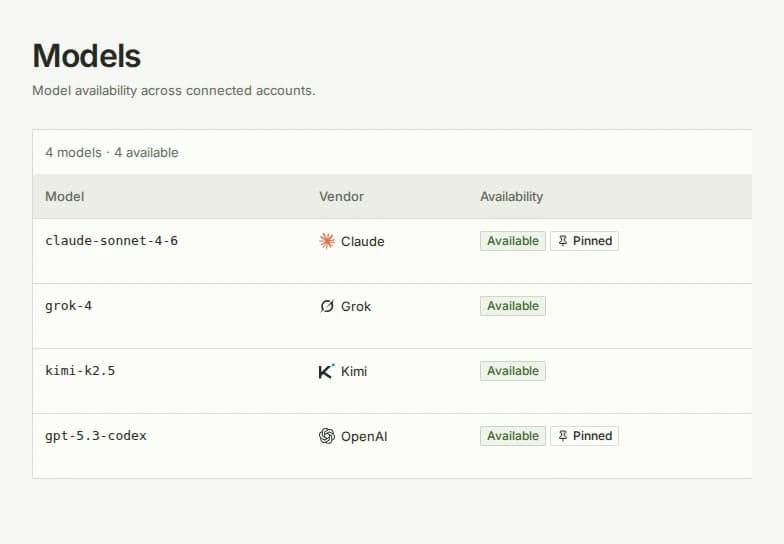The width and height of the screenshot is (784, 544).
Task: Click the pin icon in gpt-5.3-codex row
Action: [563, 436]
